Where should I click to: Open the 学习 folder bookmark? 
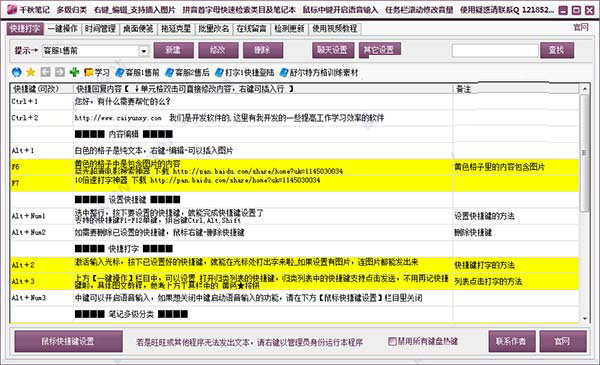pyautogui.click(x=97, y=72)
